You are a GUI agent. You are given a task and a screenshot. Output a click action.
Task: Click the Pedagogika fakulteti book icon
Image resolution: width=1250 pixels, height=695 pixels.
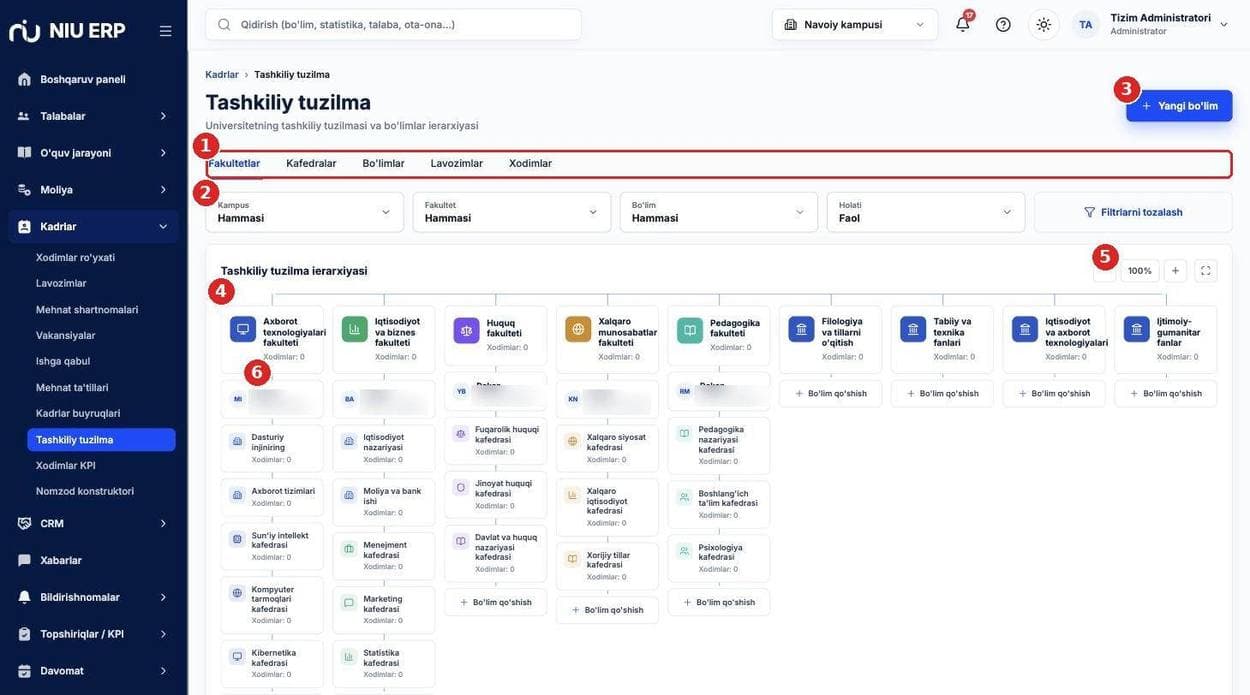[x=690, y=330]
